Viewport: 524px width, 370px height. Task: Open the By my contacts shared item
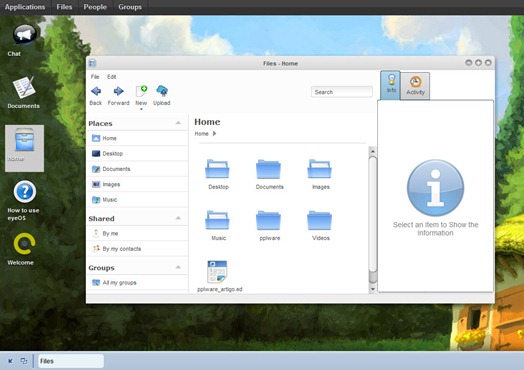click(x=137, y=249)
